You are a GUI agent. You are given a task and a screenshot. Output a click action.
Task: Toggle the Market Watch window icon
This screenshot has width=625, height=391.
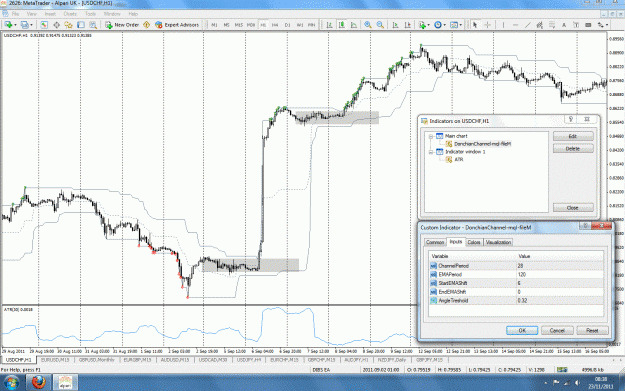pos(44,25)
